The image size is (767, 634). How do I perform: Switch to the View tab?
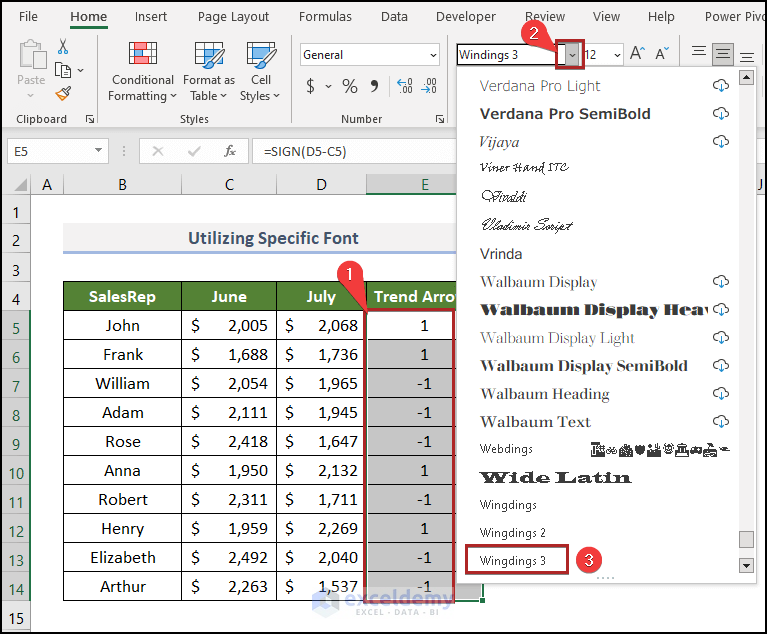pyautogui.click(x=606, y=17)
